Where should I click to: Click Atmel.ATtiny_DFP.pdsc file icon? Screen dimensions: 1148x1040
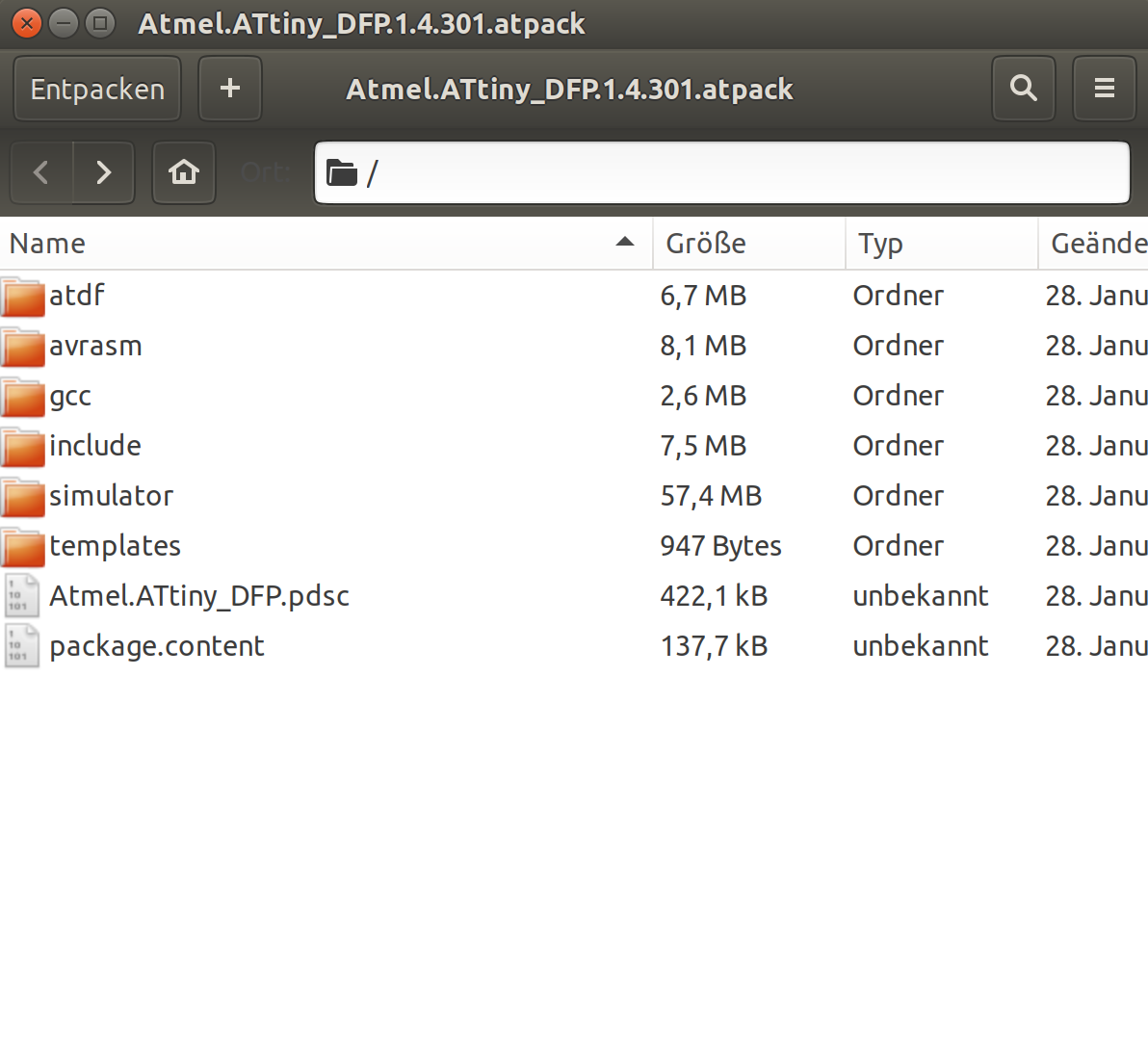pyautogui.click(x=21, y=596)
